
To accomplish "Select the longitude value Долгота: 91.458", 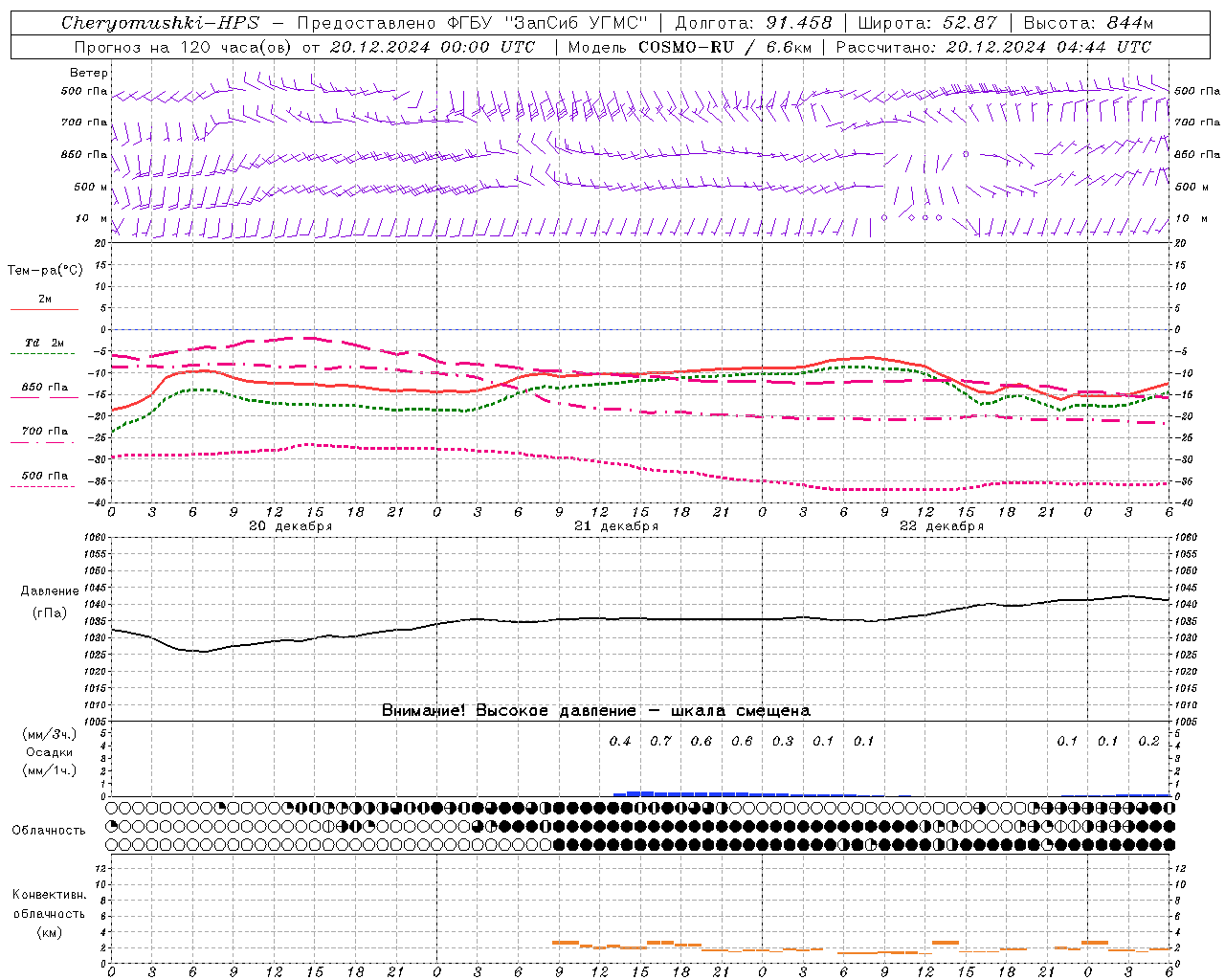I will point(753,23).
